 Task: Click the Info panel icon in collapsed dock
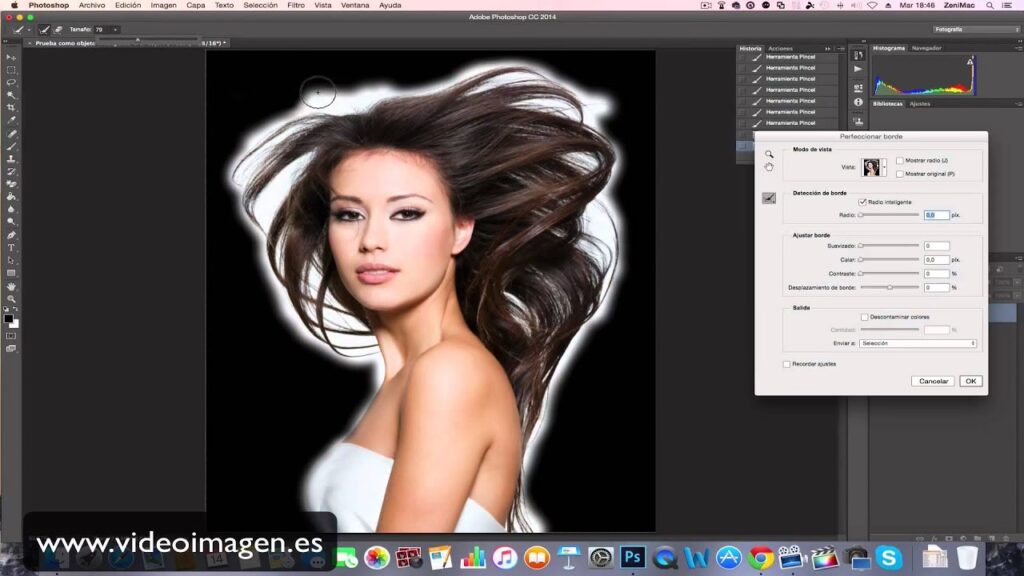pyautogui.click(x=858, y=102)
